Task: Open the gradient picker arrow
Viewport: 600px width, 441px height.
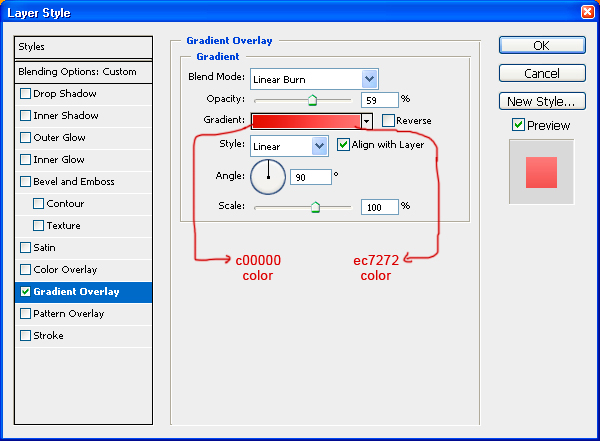Action: [x=367, y=121]
